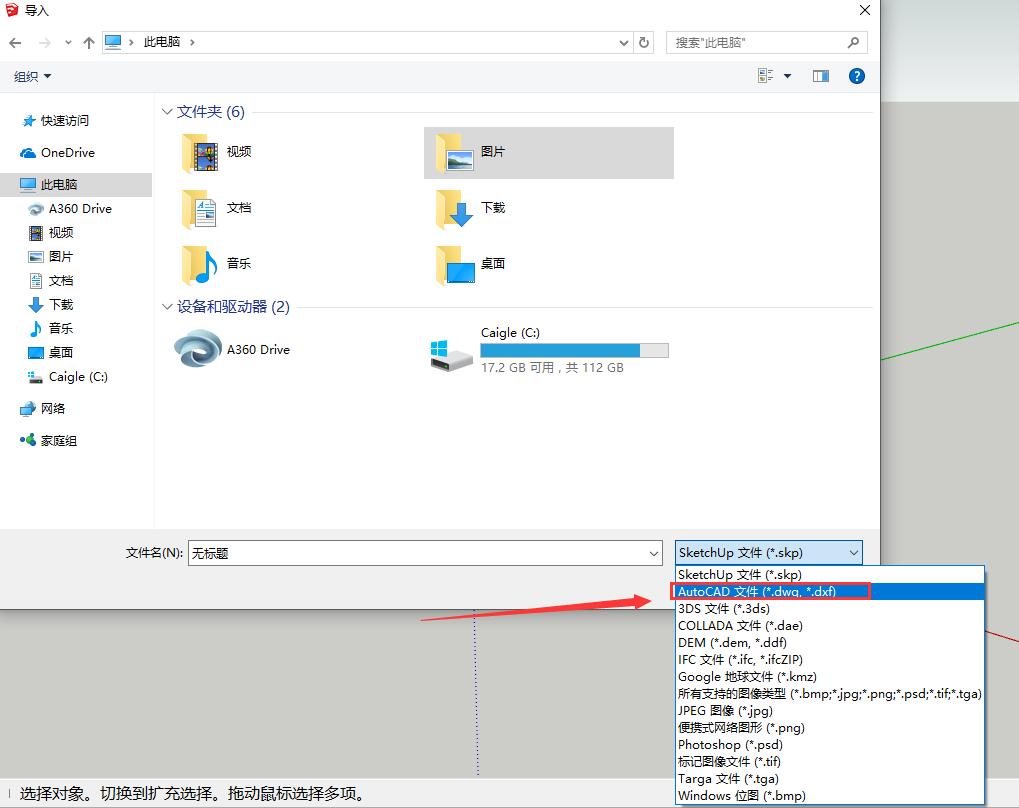Open 下载 in the sidebar tree
The width and height of the screenshot is (1019, 808).
tap(51, 304)
